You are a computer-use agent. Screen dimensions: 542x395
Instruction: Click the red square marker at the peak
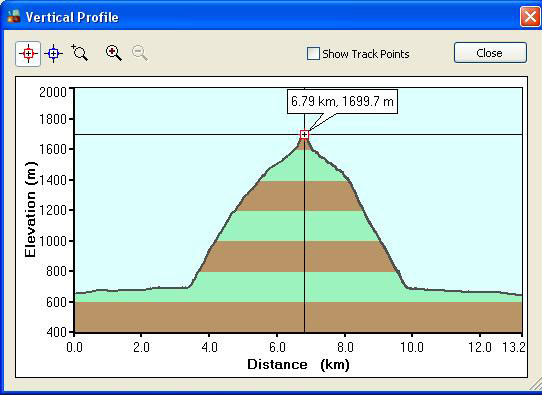click(304, 134)
